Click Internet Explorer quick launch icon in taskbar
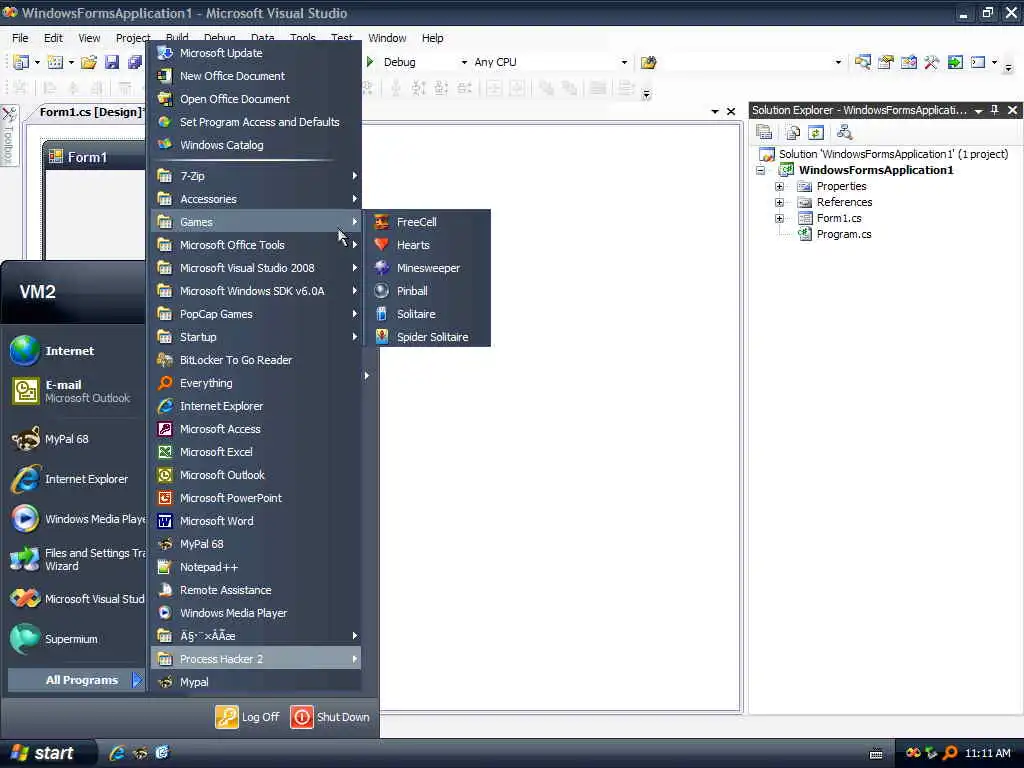The image size is (1024, 768). tap(117, 753)
